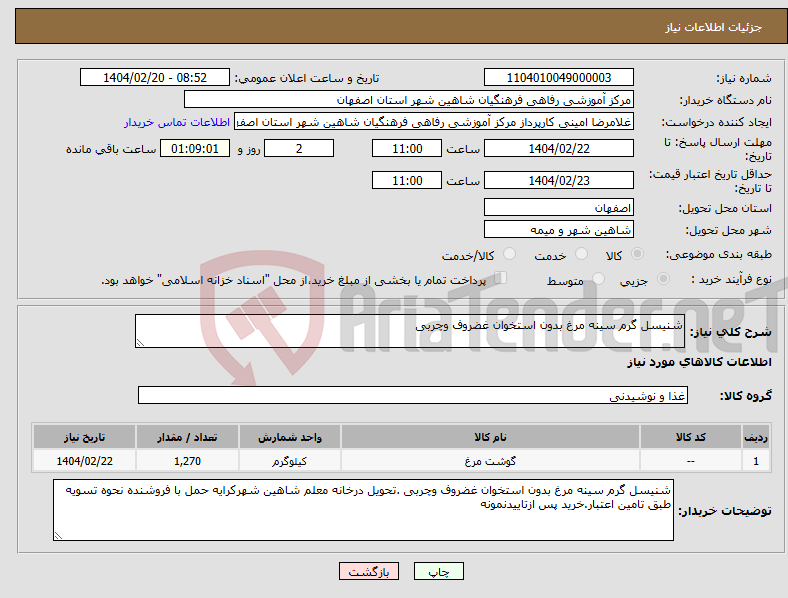This screenshot has height=598, width=788.
Task: Click the response deadline date 1404/02/22 field
Action: (x=558, y=149)
